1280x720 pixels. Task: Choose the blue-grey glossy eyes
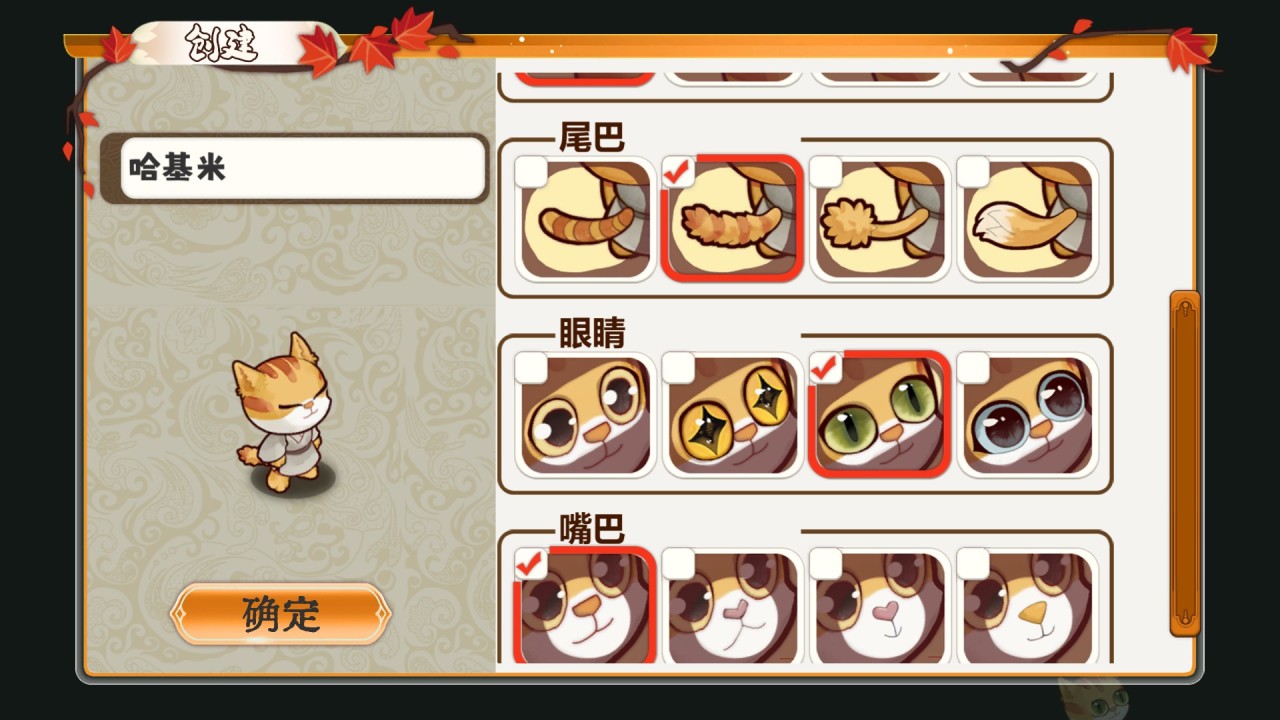[1028, 415]
